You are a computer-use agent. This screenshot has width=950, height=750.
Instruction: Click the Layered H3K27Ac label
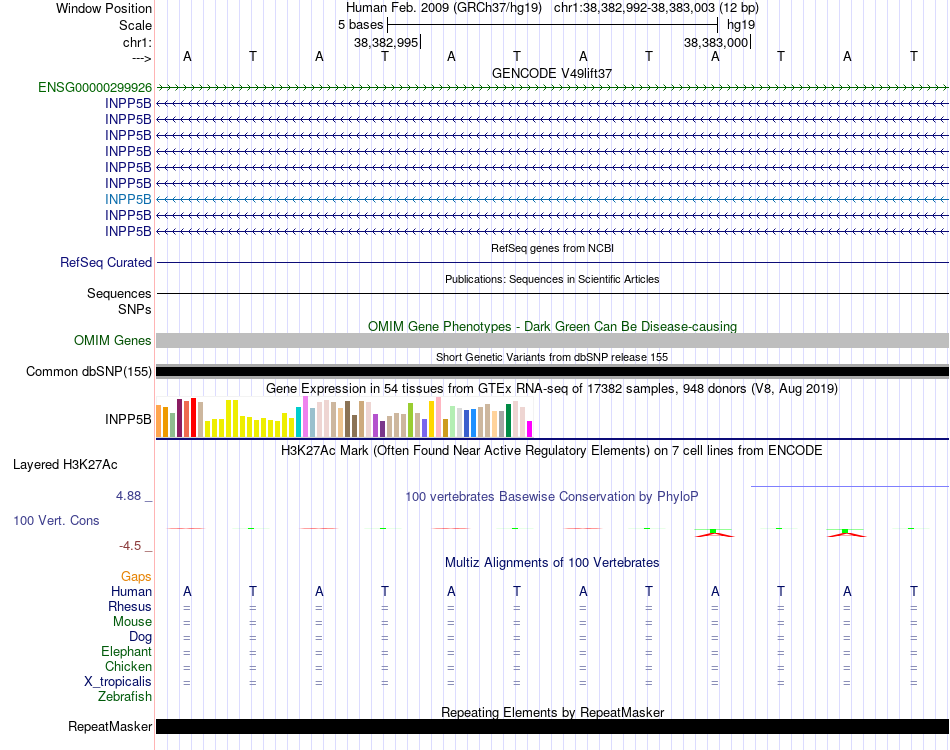[65, 465]
